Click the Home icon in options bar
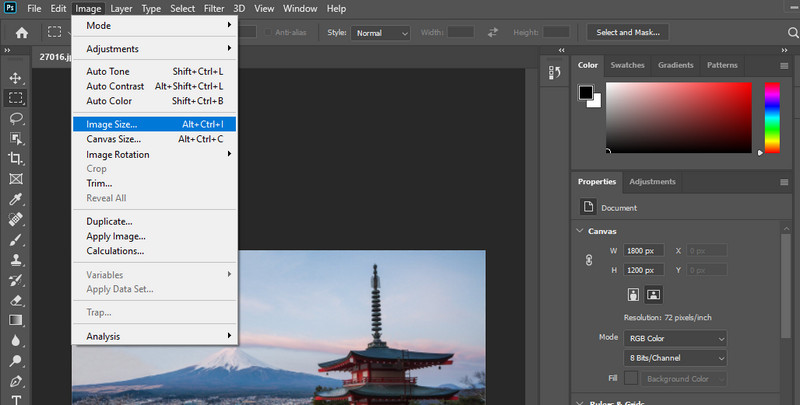The width and height of the screenshot is (800, 405). click(x=20, y=33)
